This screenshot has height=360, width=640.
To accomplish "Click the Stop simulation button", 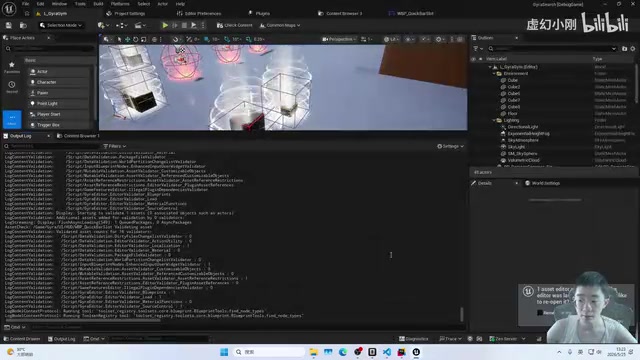I will click(184, 25).
